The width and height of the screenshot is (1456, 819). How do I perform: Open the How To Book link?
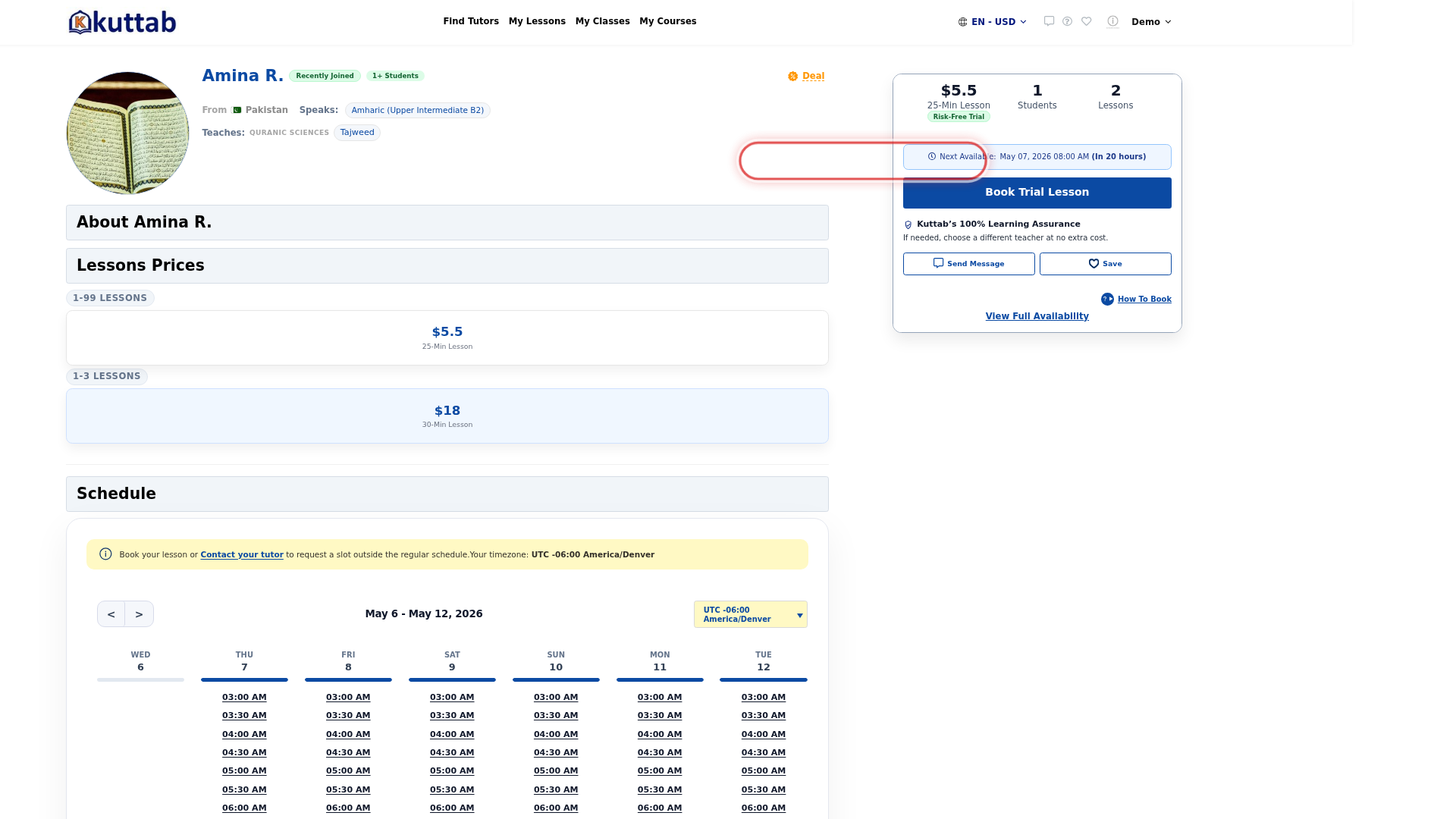coord(1144,300)
